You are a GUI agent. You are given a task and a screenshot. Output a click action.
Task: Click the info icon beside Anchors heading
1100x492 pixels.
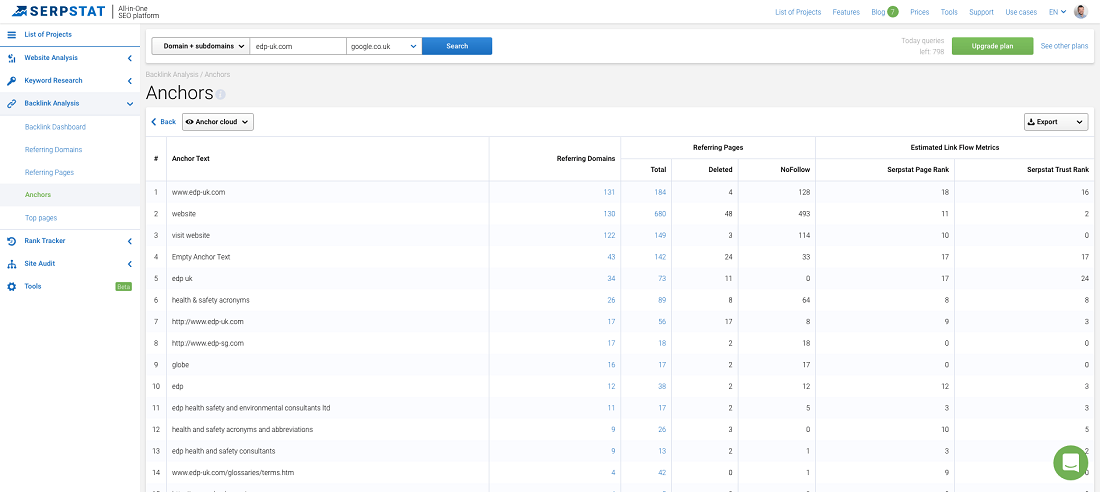pos(220,94)
